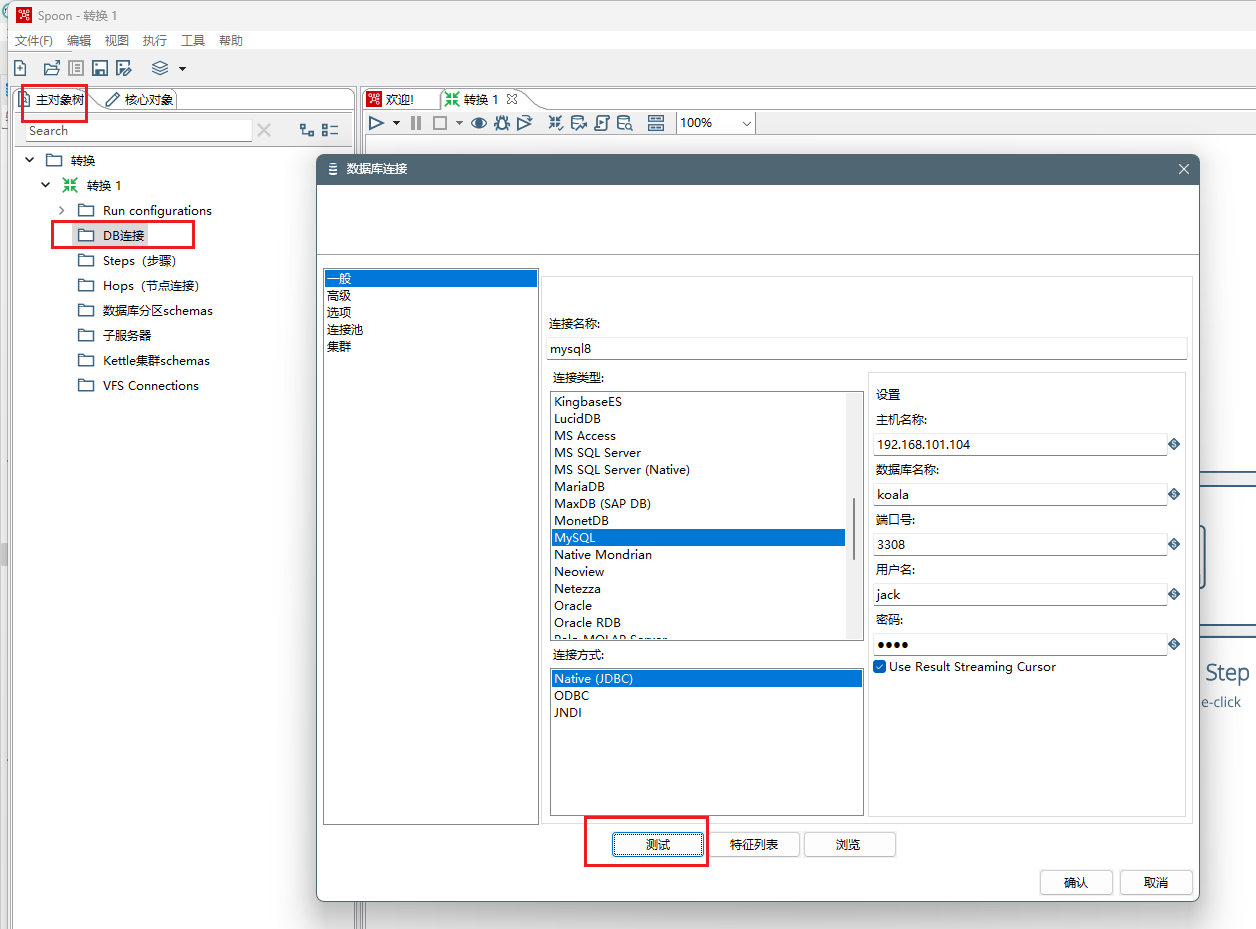Toggle the Use Result Streaming Cursor checkbox

click(x=880, y=667)
